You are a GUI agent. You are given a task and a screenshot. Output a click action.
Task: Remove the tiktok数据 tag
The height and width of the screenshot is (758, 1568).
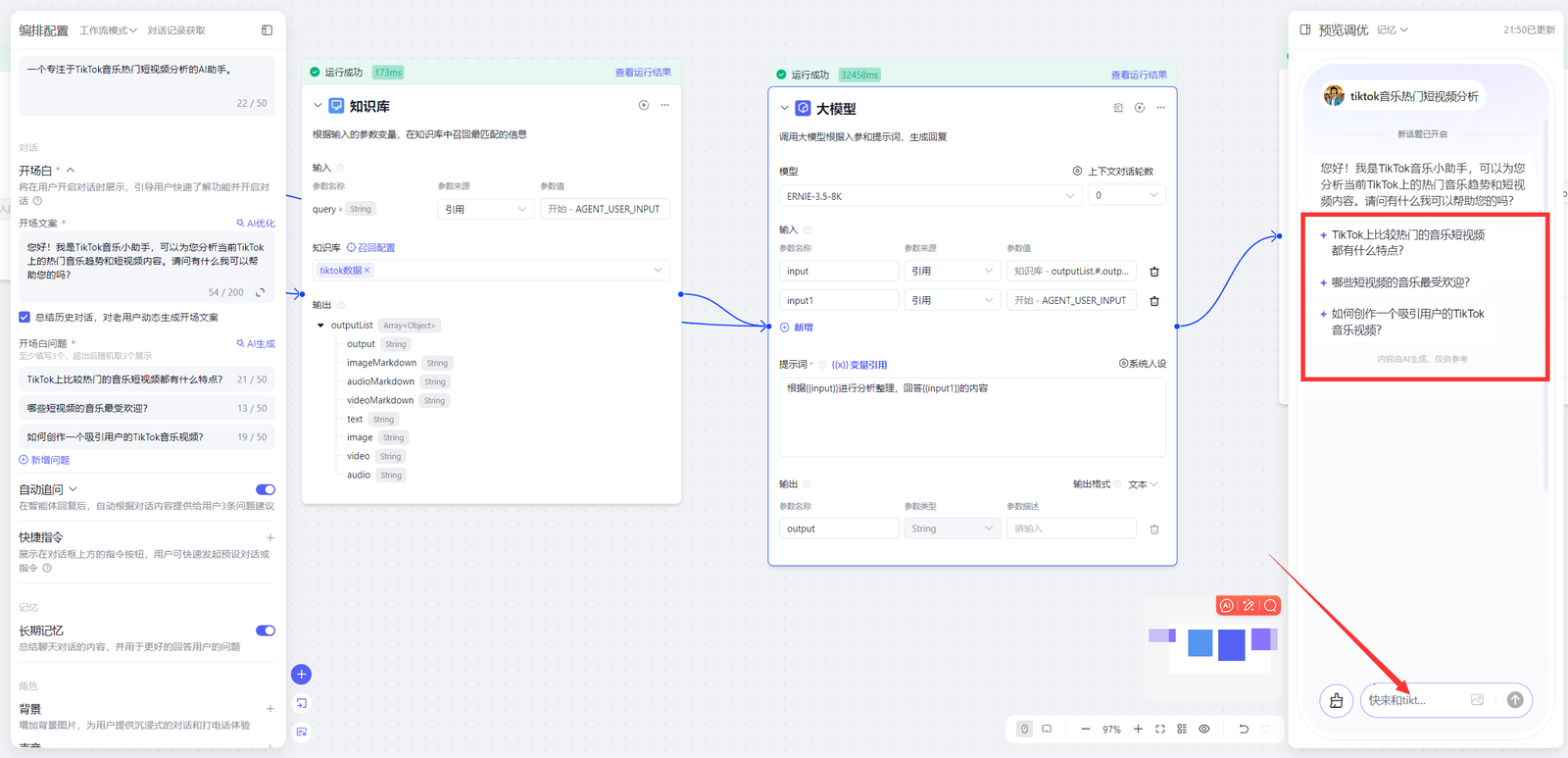(x=367, y=271)
